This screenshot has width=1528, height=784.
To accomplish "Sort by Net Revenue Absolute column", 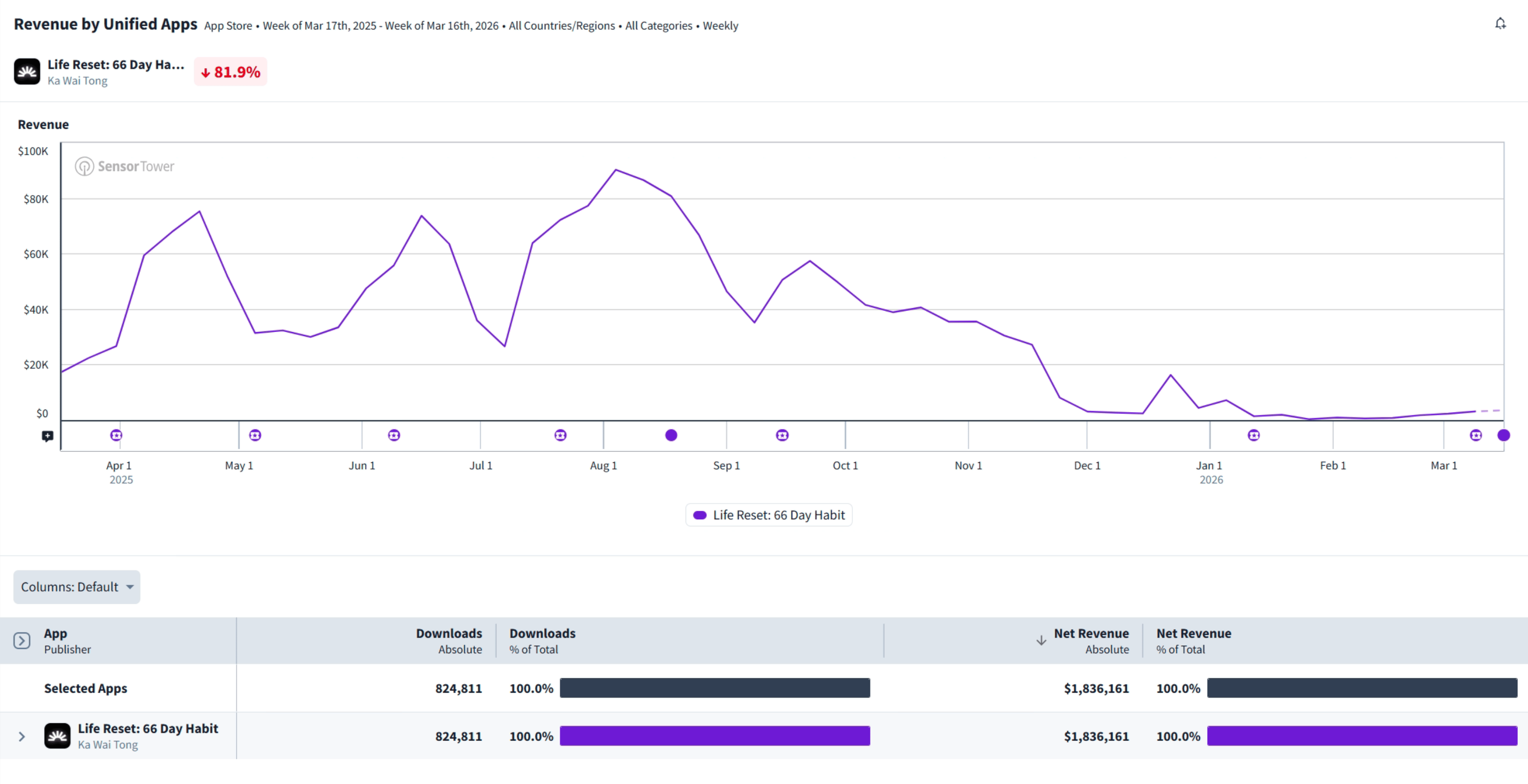I will [x=1091, y=641].
